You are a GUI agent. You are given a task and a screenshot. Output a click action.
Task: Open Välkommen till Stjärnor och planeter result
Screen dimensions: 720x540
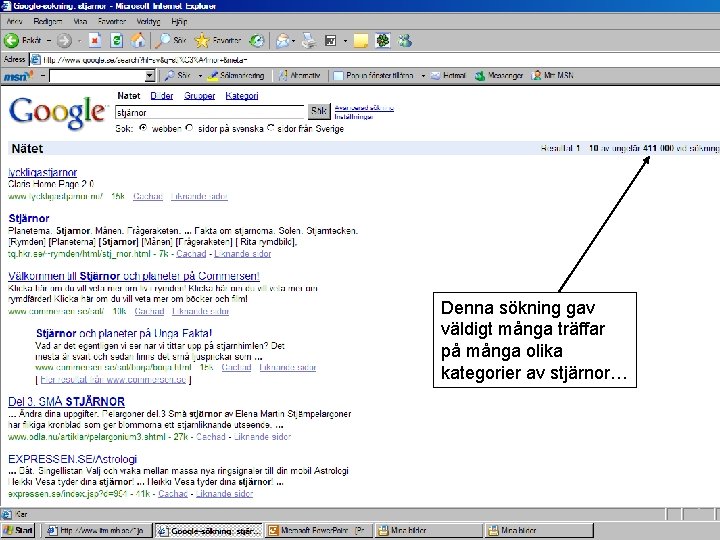(x=134, y=276)
